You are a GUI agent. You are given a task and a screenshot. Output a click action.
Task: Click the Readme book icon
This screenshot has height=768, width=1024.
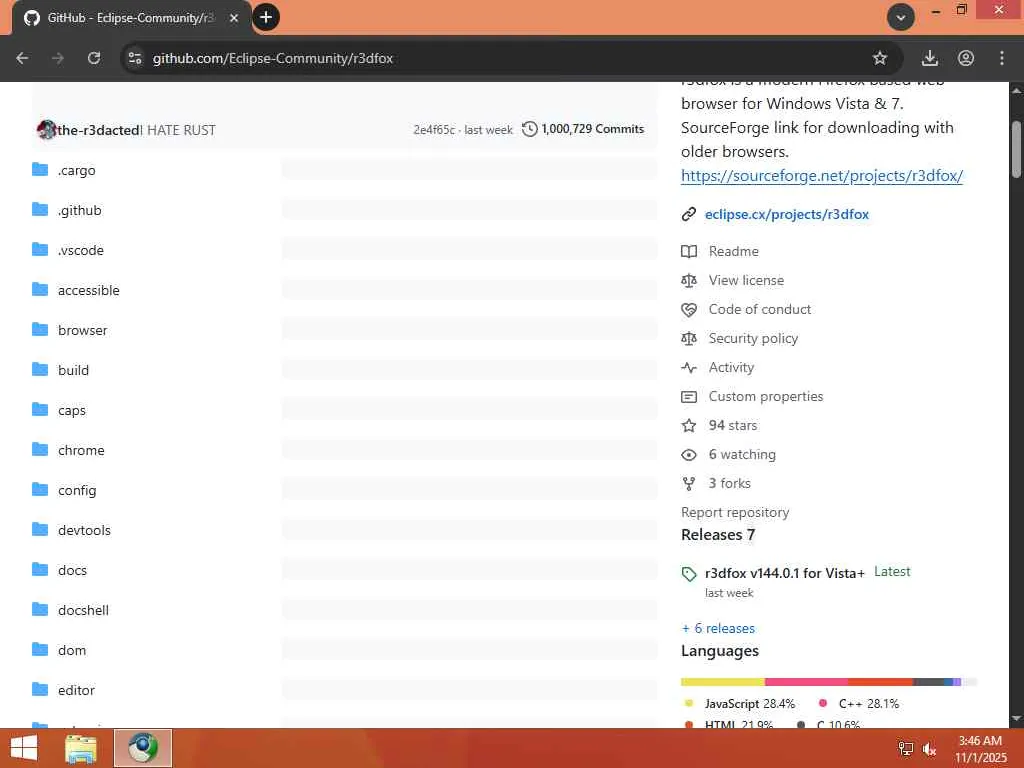coord(689,251)
